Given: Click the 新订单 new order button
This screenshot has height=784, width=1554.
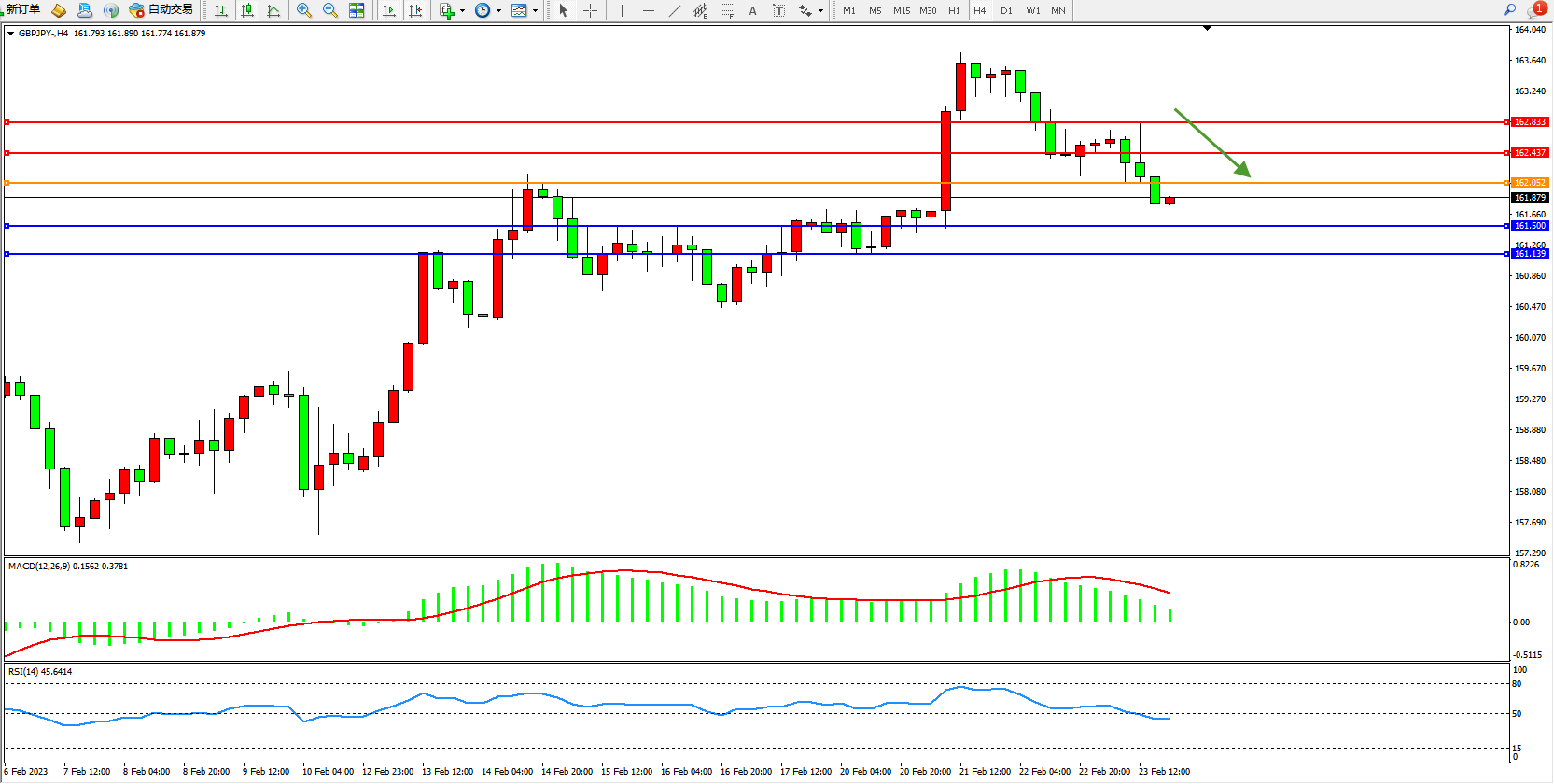Looking at the screenshot, I should (x=22, y=9).
